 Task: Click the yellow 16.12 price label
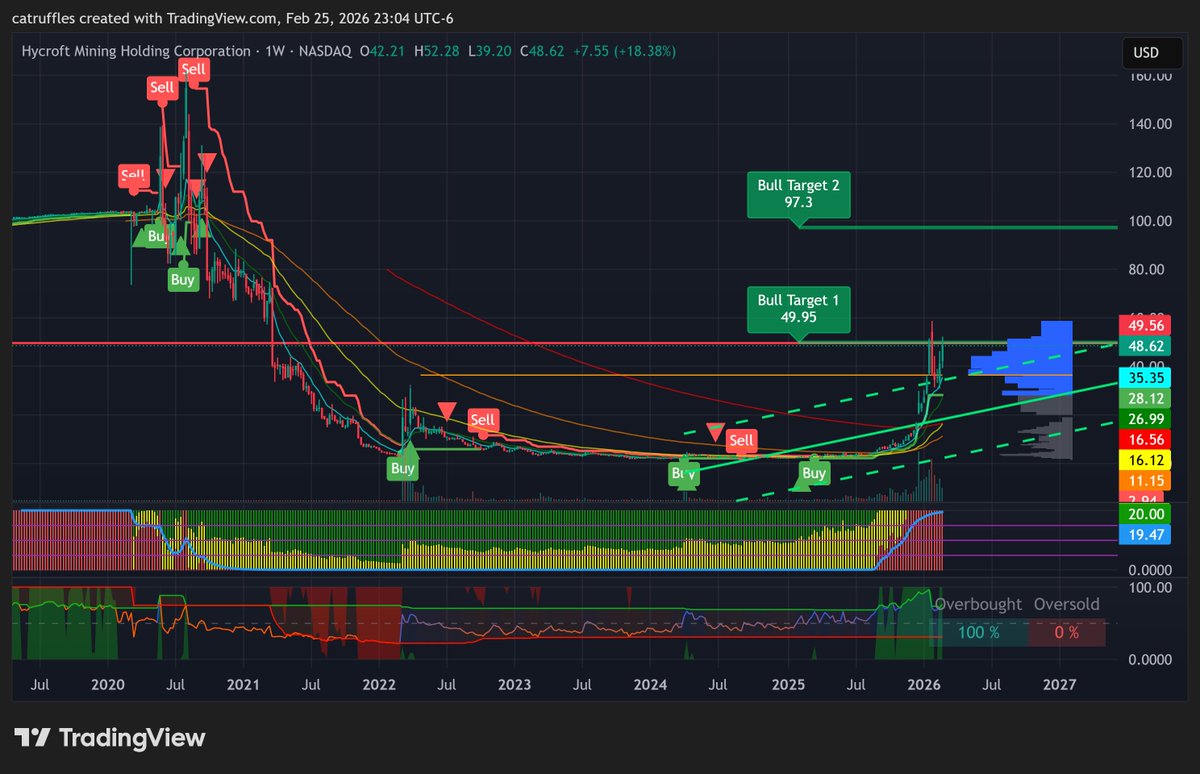[x=1143, y=461]
